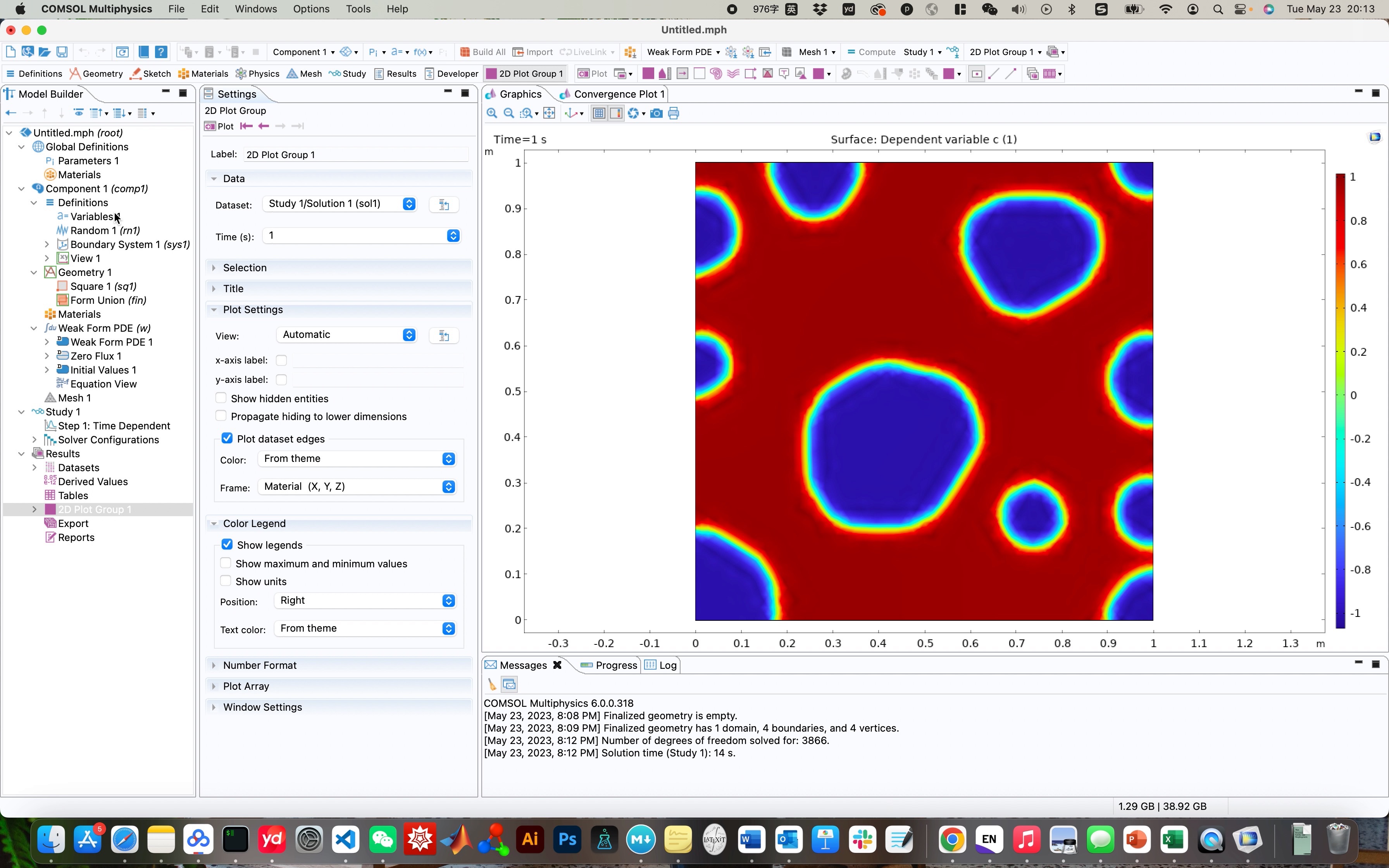The image size is (1389, 868).
Task: Uncheck Plot dataset edges
Action: coord(227,439)
